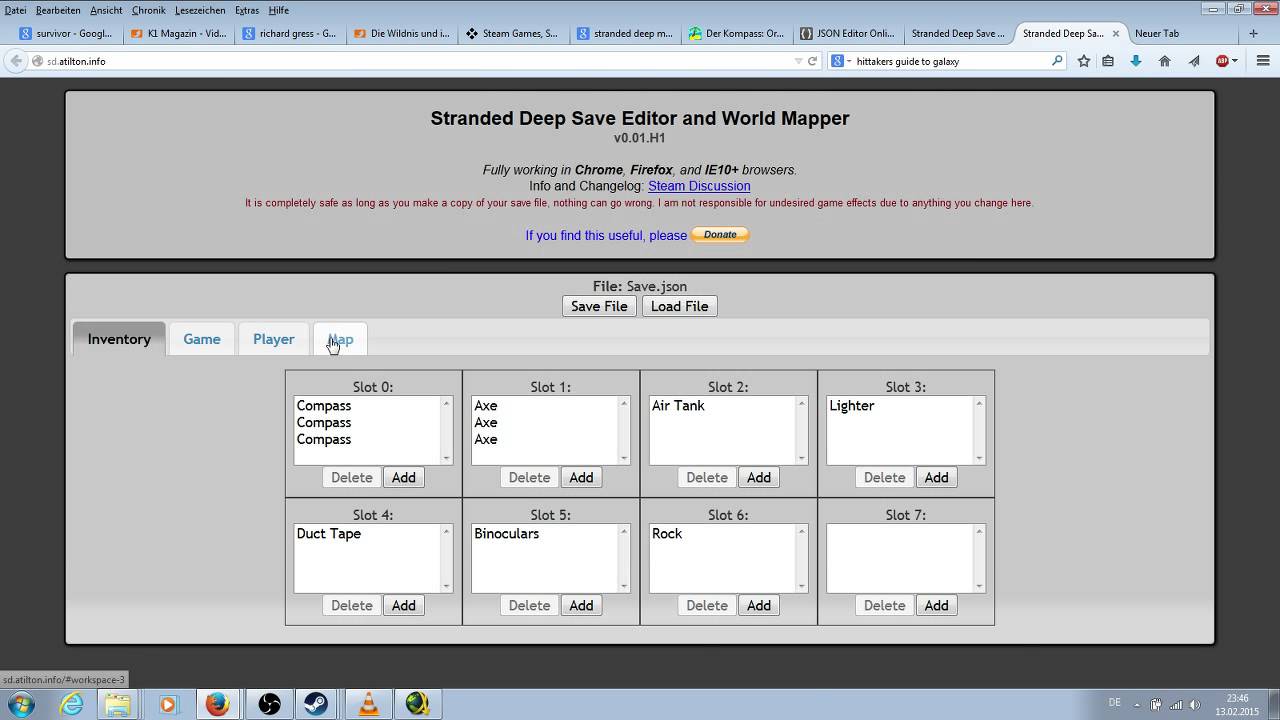
Task: Go to the home page icon
Action: [x=1165, y=61]
